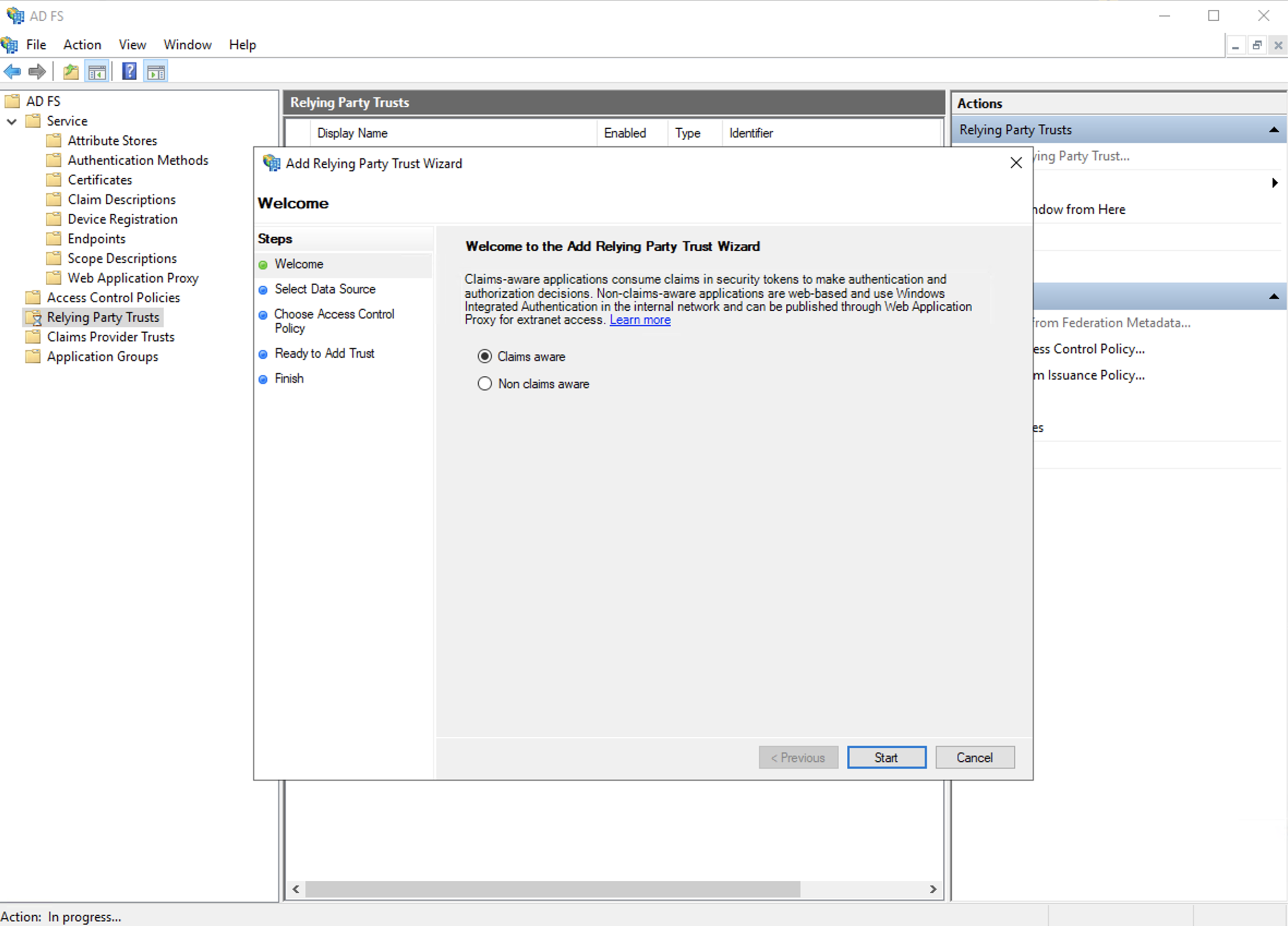The height and width of the screenshot is (926, 1288).
Task: Click Add Relying Party Trust action
Action: (1081, 155)
